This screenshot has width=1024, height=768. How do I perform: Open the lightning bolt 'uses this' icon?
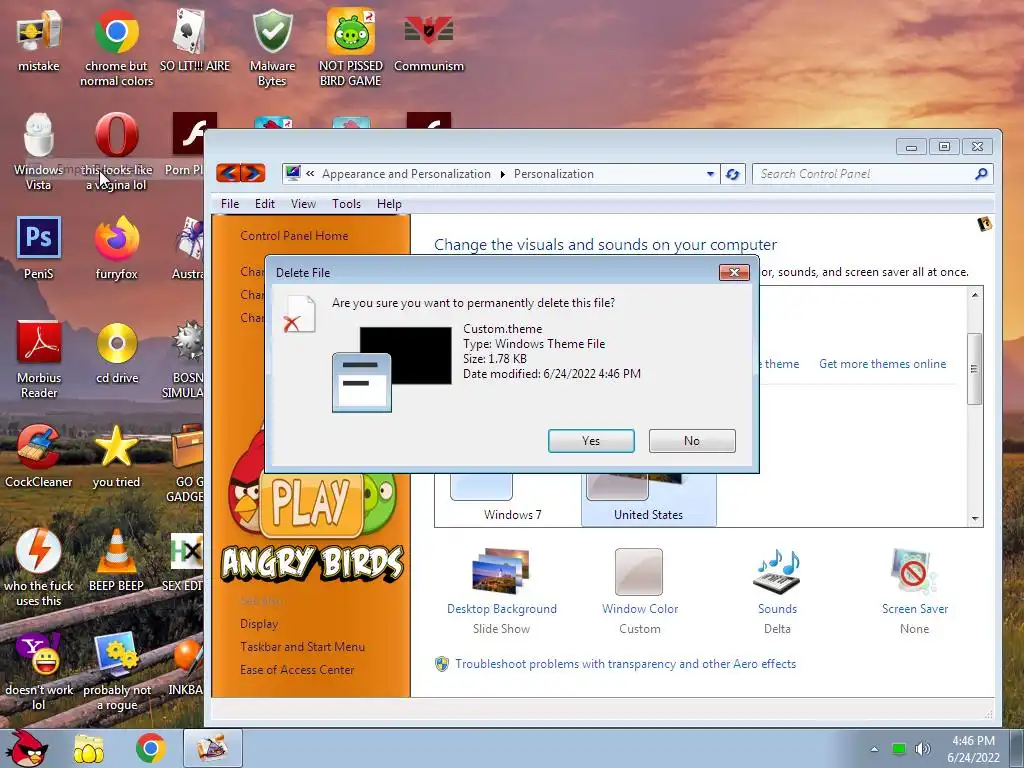(39, 551)
